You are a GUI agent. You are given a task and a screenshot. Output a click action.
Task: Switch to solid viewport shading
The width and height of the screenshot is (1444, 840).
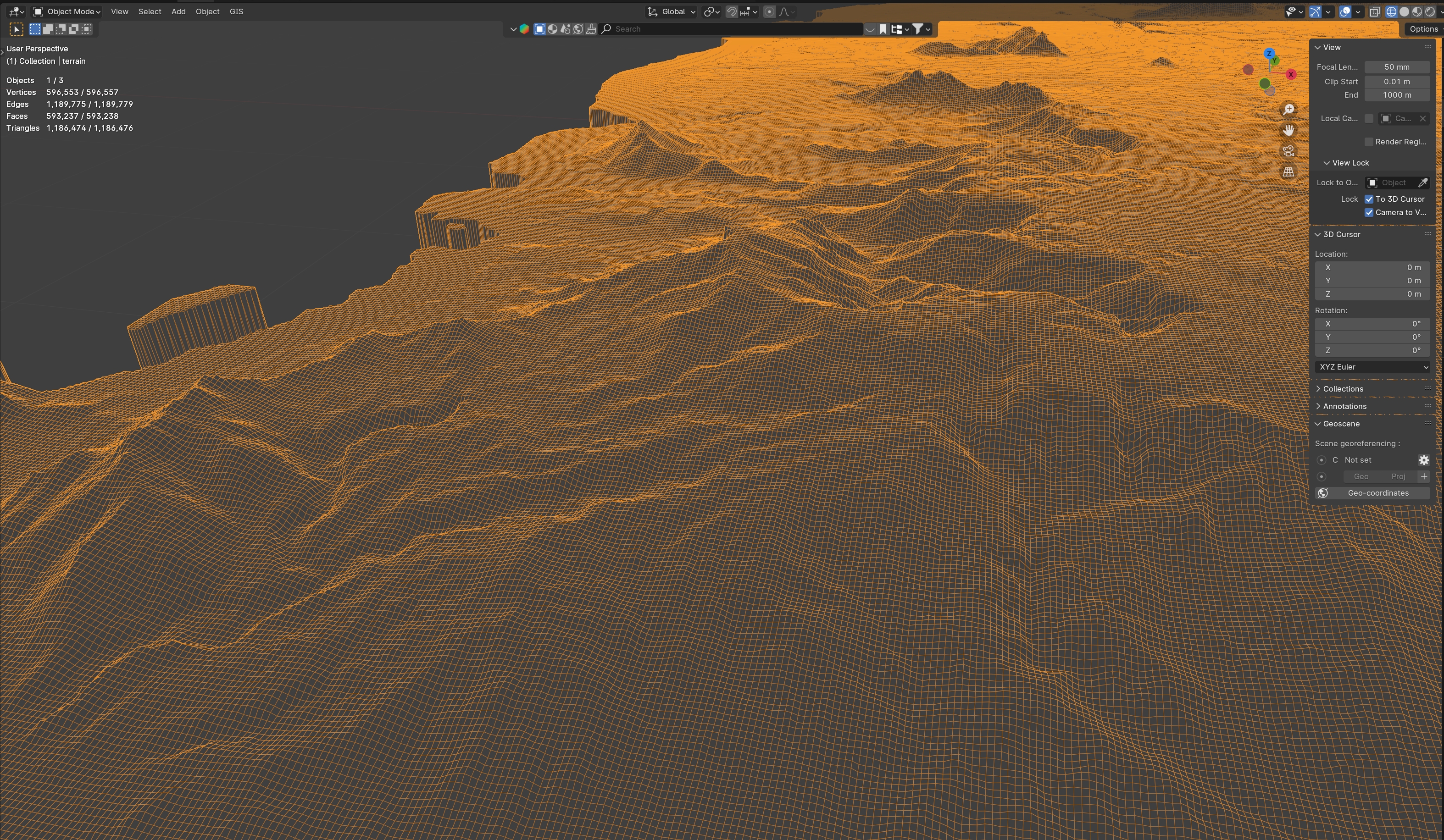1404,11
